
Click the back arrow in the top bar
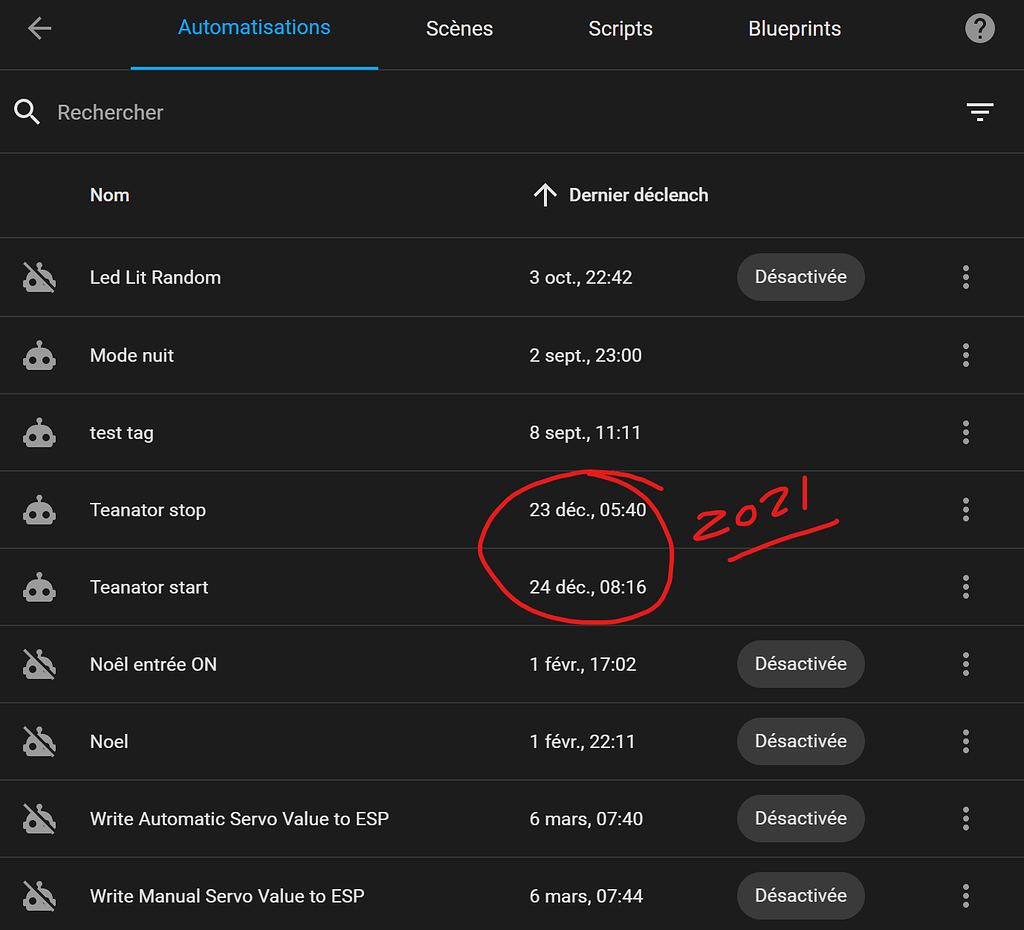coord(39,28)
